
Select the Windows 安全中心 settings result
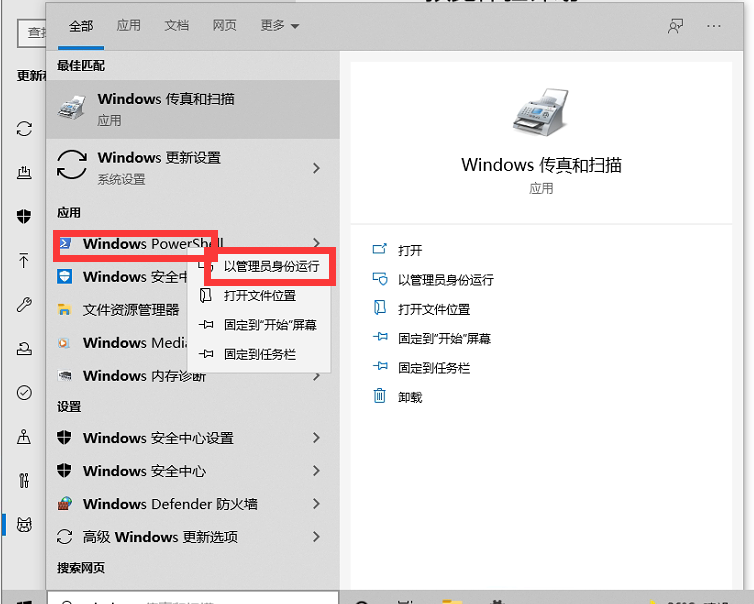point(144,471)
